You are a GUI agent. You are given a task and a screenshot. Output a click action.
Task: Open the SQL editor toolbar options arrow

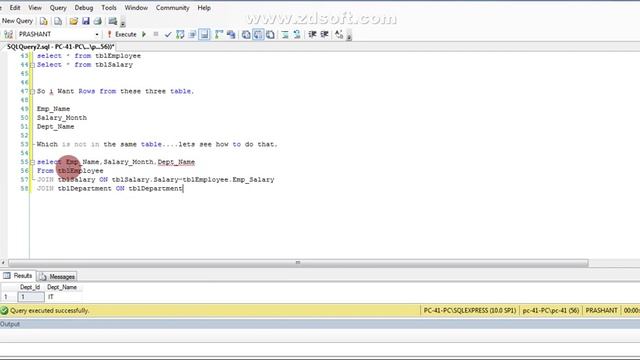349,36
